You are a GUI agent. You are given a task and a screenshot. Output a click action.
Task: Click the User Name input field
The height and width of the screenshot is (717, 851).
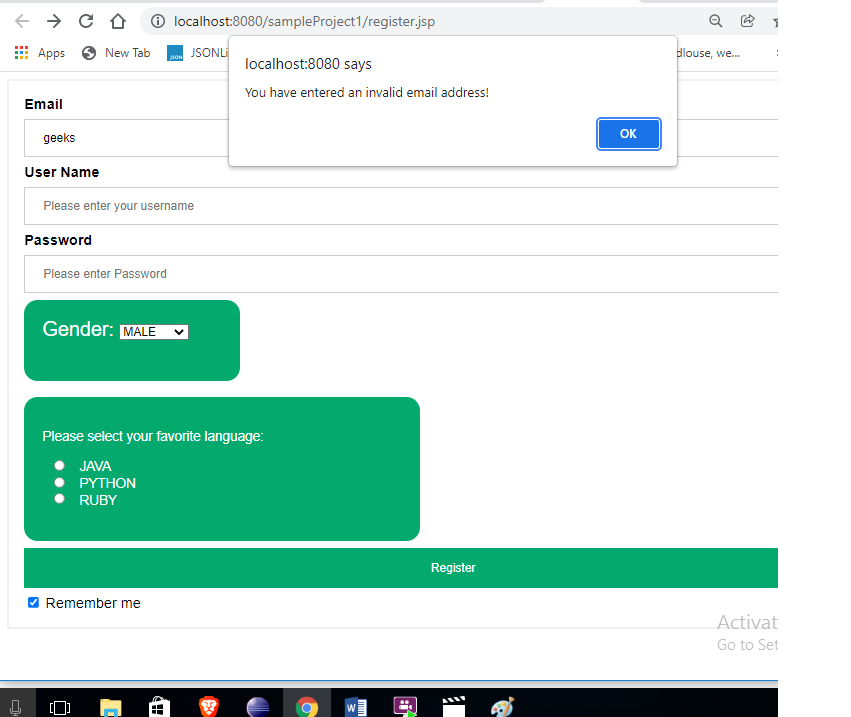point(401,206)
